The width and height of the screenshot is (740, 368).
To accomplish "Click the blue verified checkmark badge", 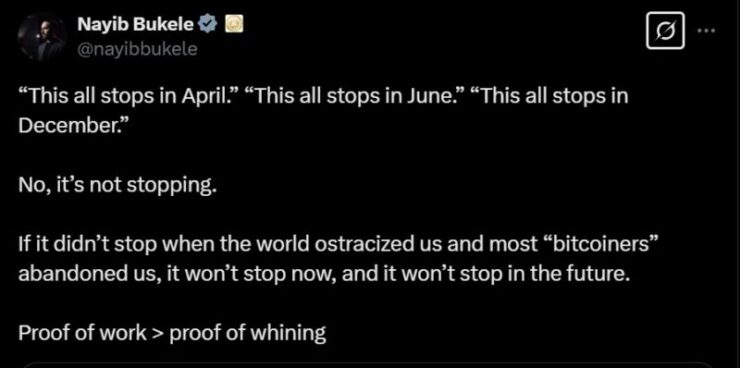I will tap(207, 24).
